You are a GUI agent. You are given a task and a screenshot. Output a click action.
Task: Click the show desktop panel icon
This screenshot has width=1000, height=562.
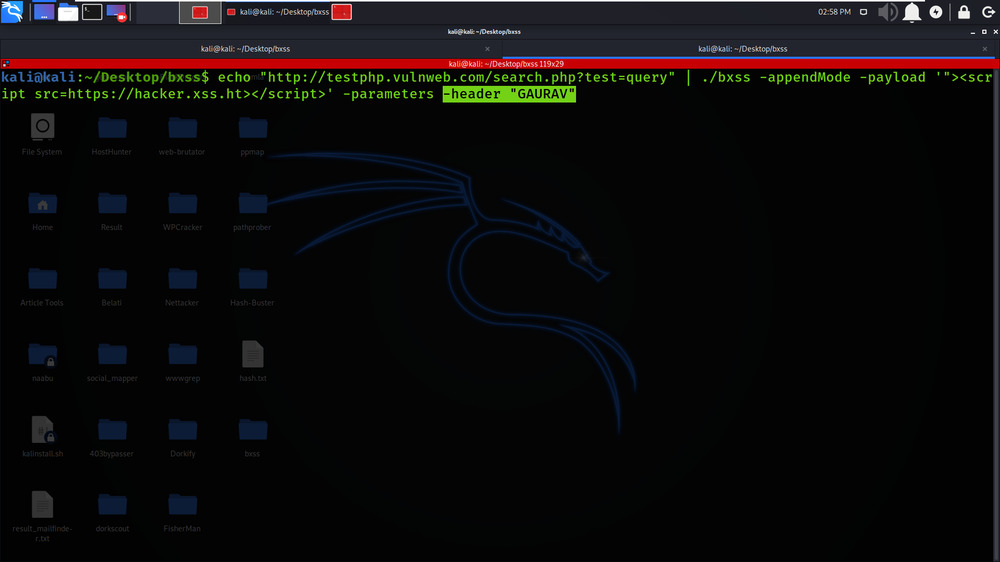click(x=43, y=11)
